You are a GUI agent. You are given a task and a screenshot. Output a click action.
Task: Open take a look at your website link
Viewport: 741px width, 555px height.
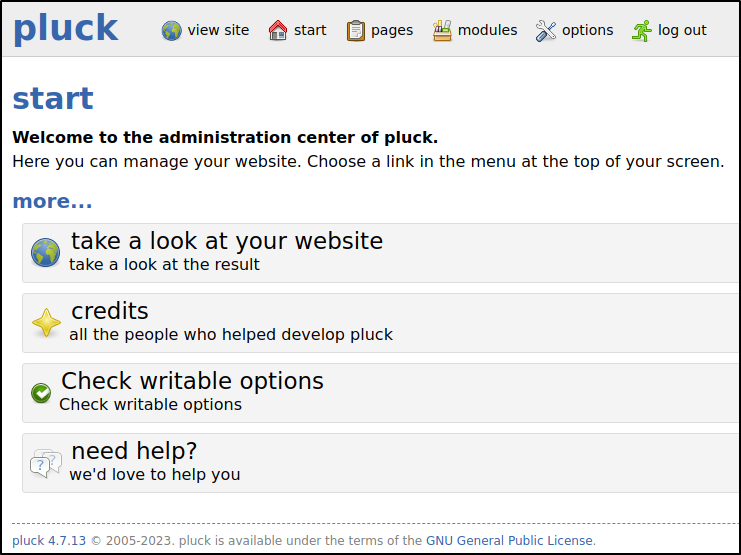point(227,241)
